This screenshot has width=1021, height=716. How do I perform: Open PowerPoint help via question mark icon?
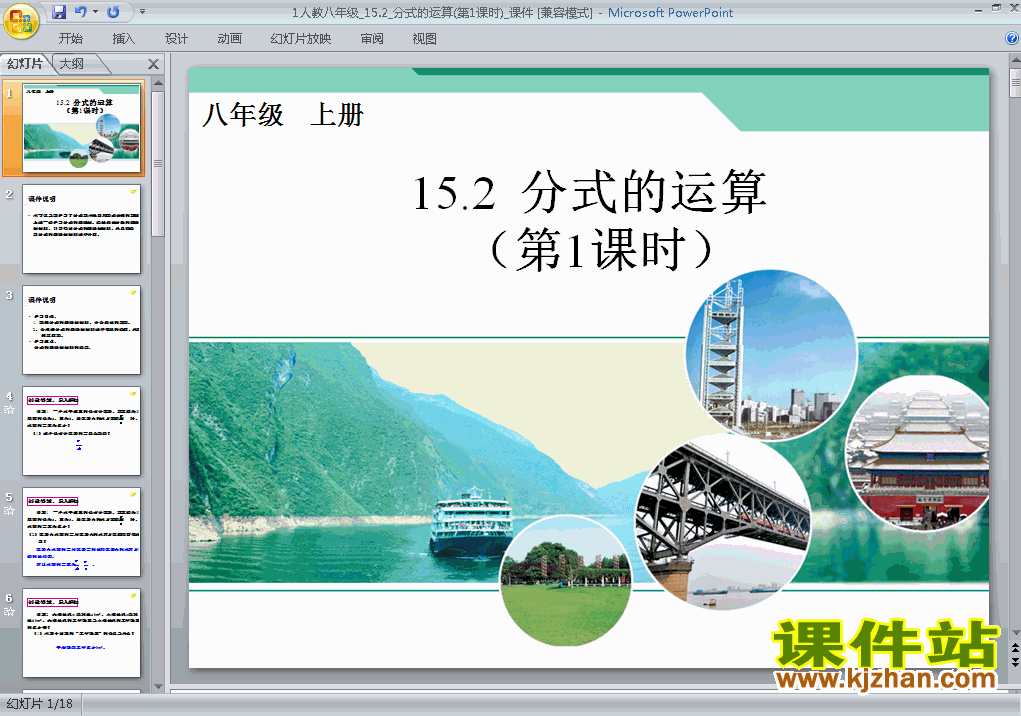click(x=1012, y=38)
